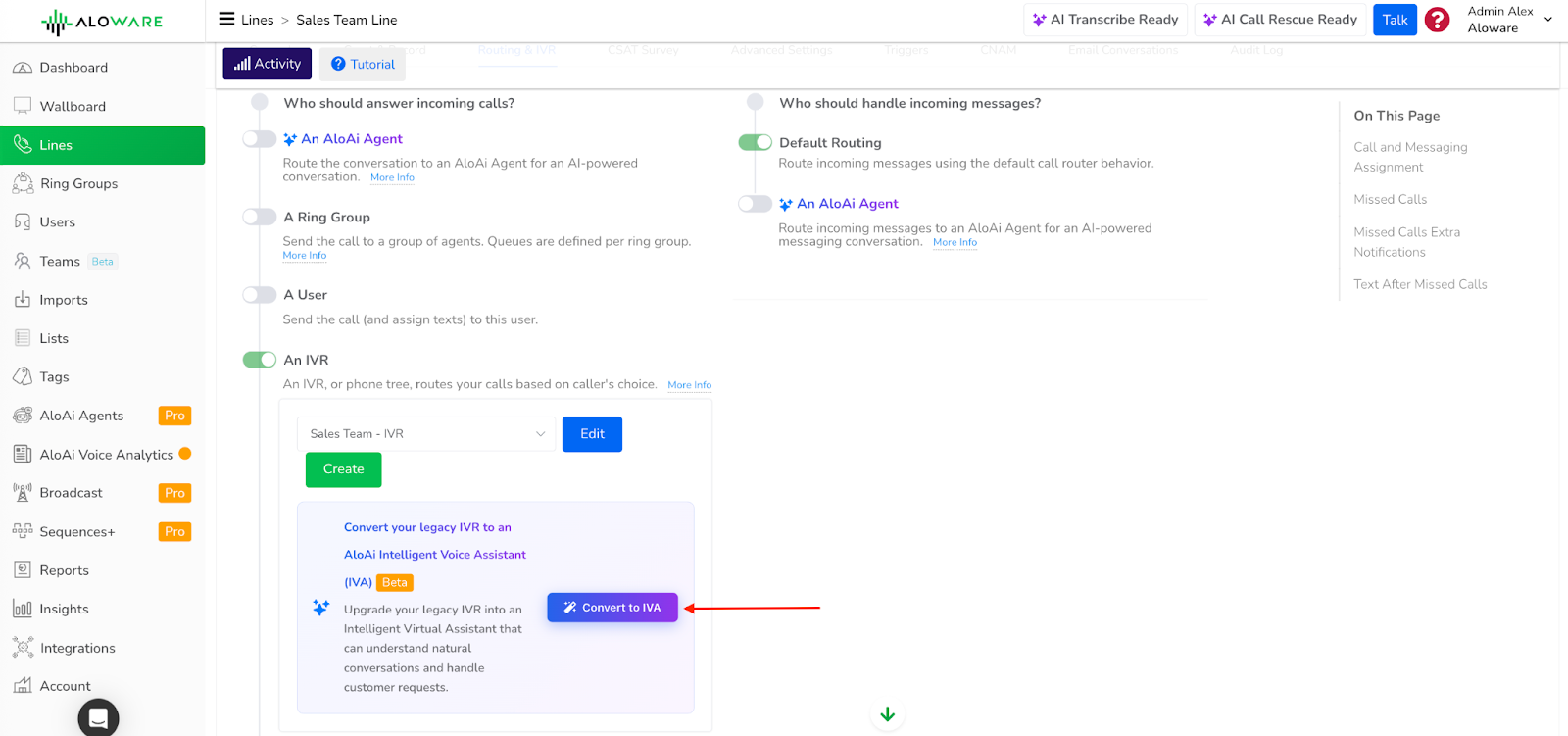The width and height of the screenshot is (1568, 736).
Task: Click the Aloware logo
Action: (x=102, y=22)
